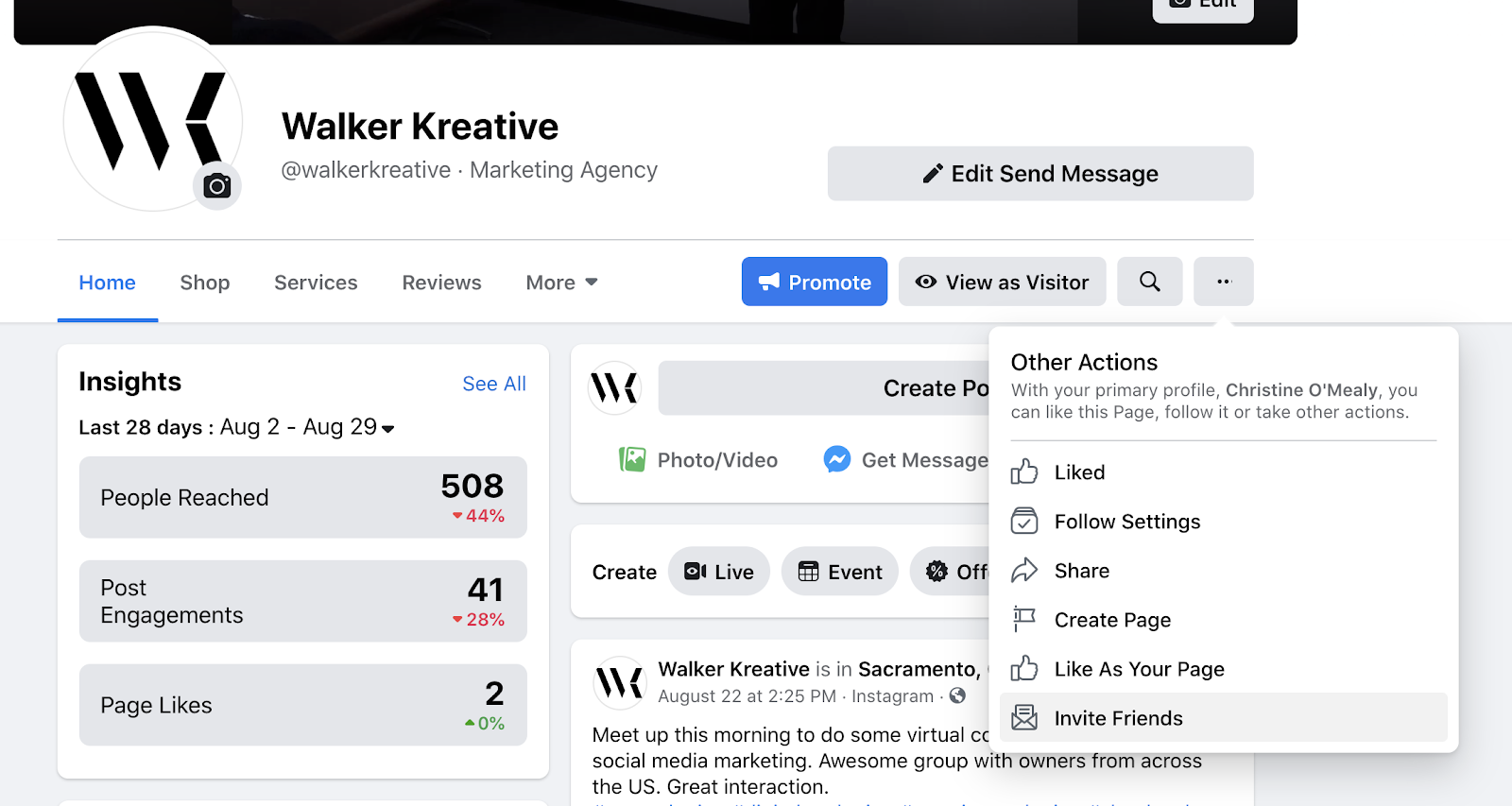
Task: Click the blue Promote button
Action: 815,282
